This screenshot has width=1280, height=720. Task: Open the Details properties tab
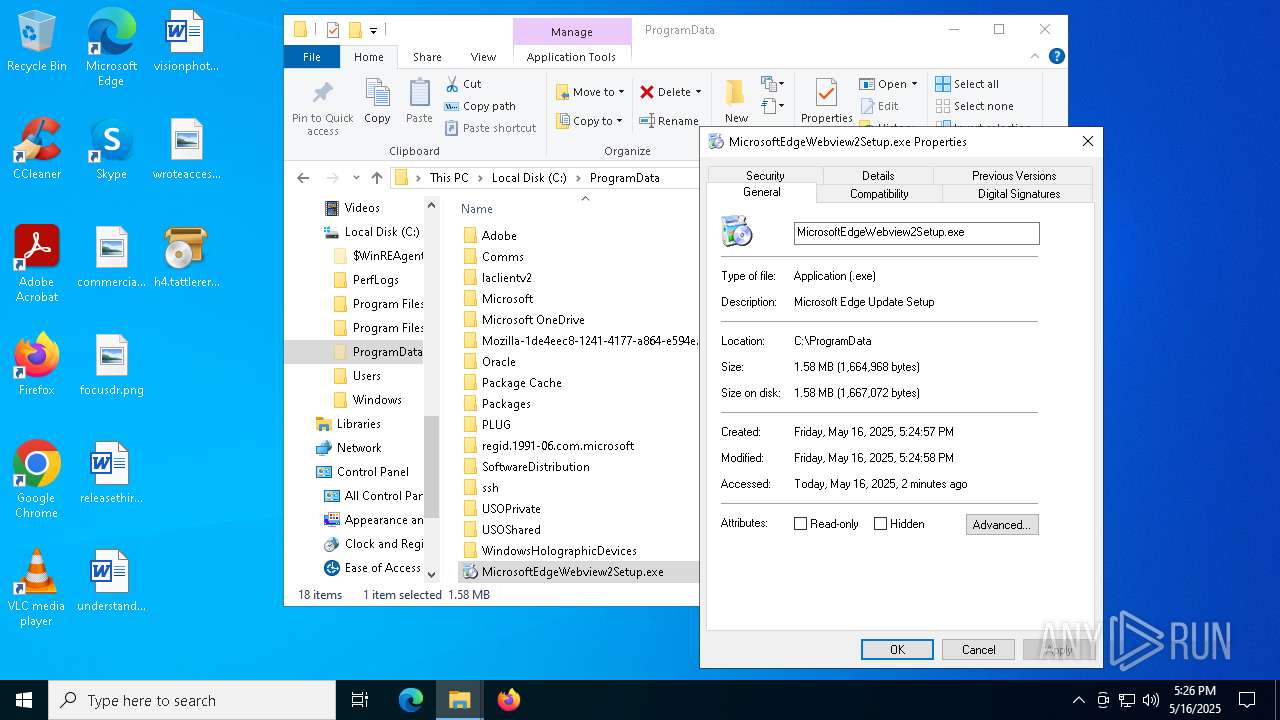click(878, 175)
